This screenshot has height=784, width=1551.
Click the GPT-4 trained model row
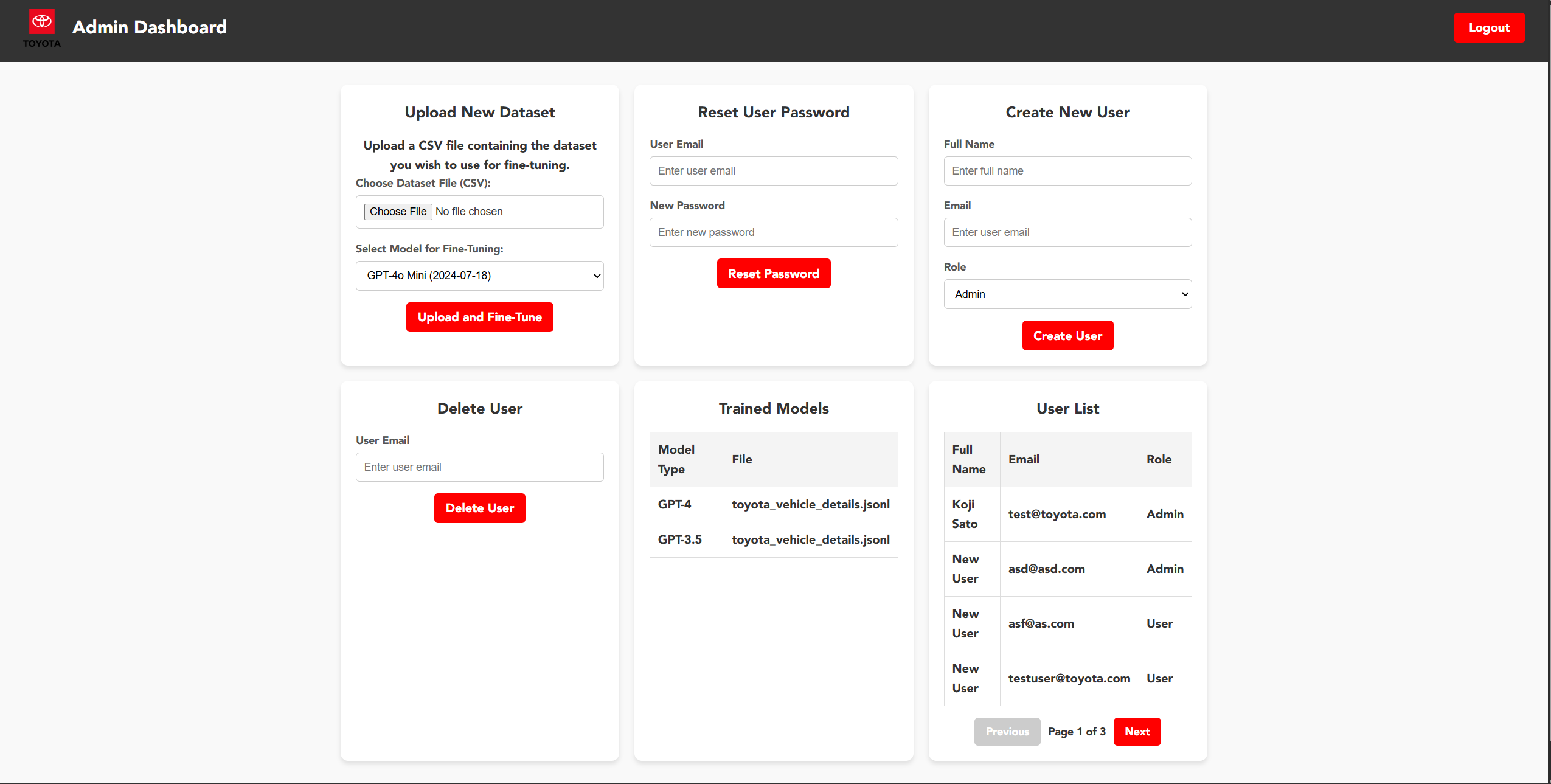click(x=773, y=504)
